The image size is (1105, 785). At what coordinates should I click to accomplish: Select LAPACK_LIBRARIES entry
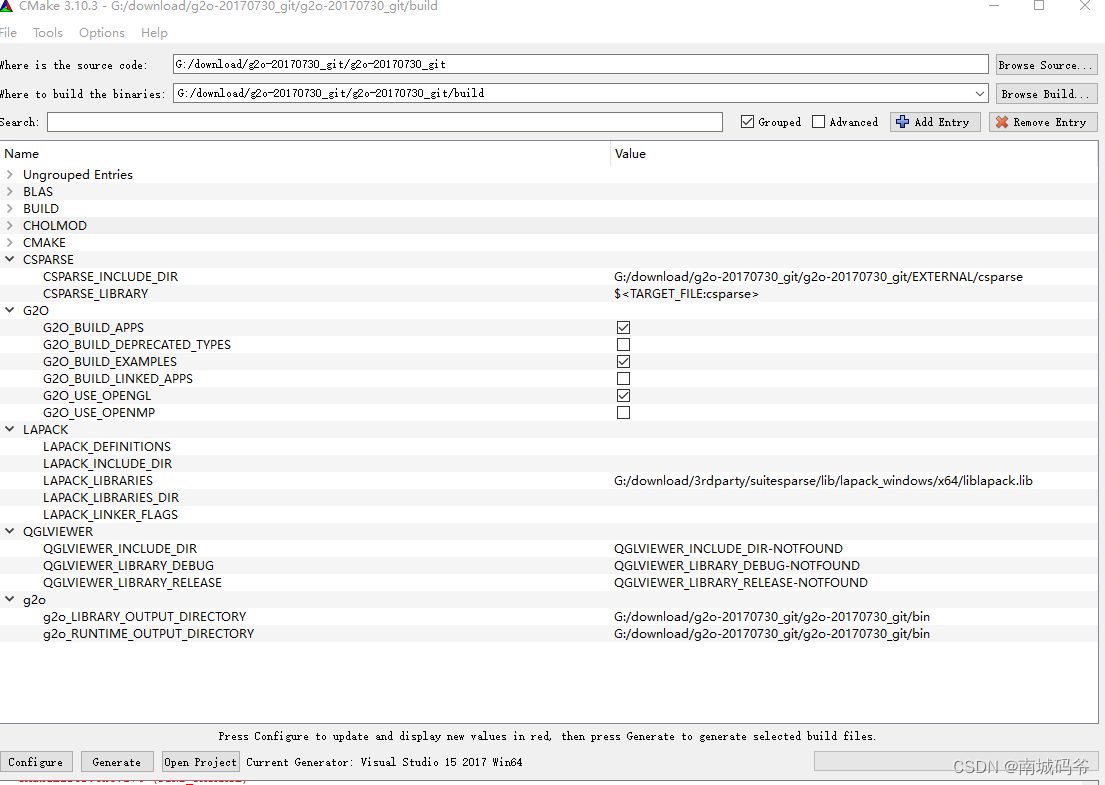pos(98,480)
